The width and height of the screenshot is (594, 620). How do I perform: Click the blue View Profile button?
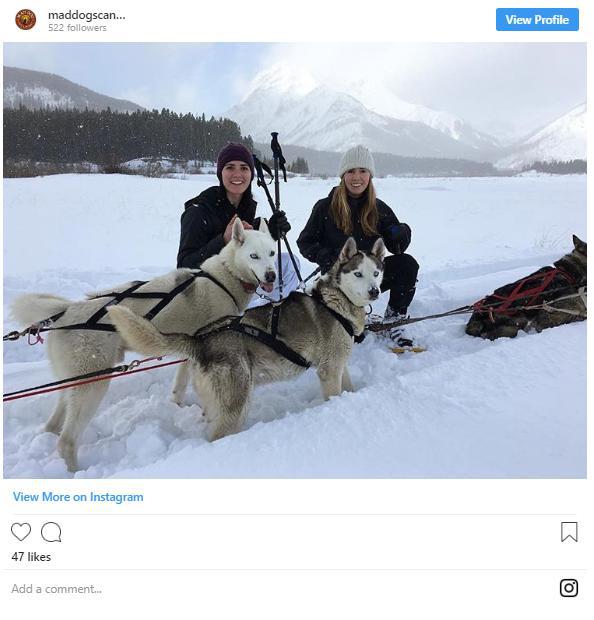[537, 19]
